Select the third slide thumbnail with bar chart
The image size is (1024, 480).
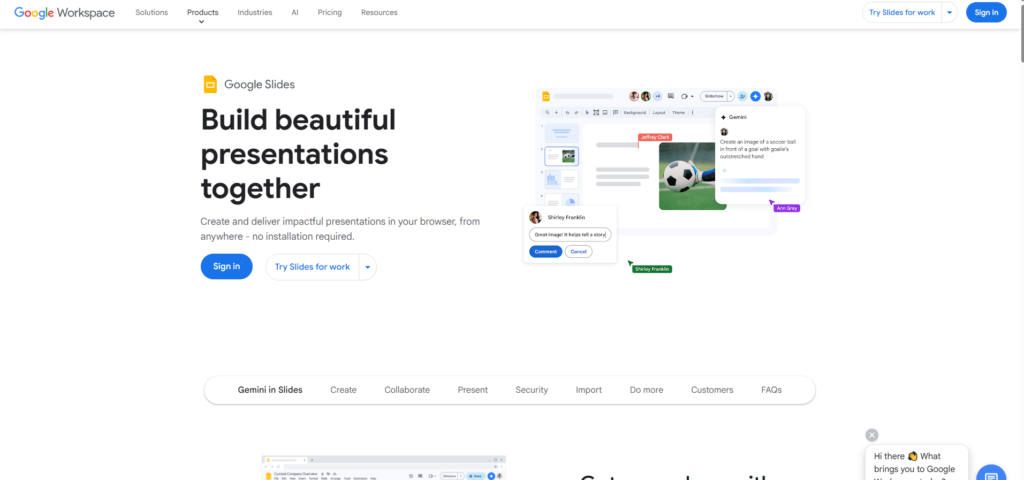point(562,179)
